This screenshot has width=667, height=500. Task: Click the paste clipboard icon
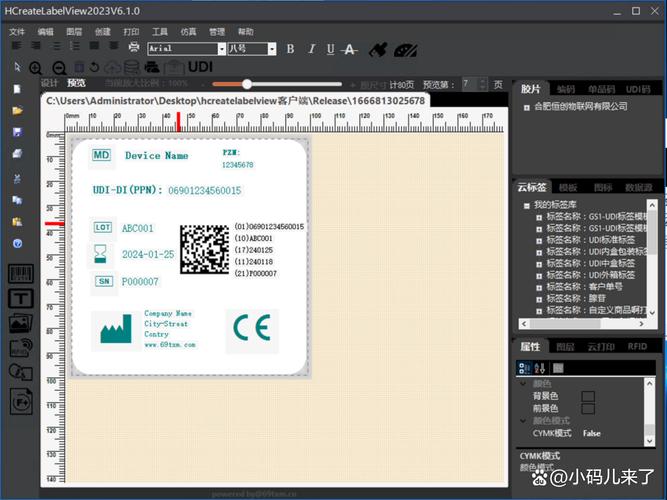[x=17, y=222]
